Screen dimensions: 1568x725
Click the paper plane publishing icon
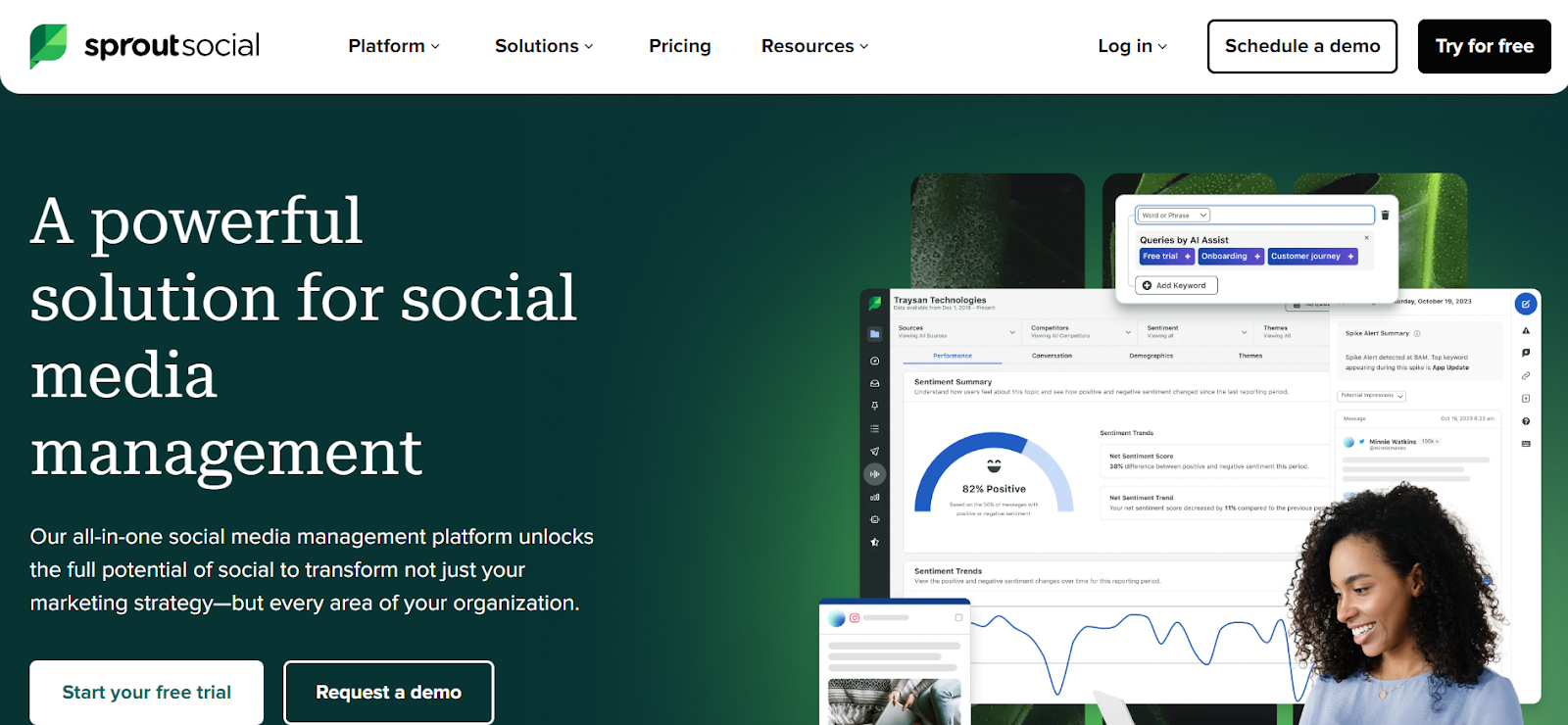click(x=874, y=452)
